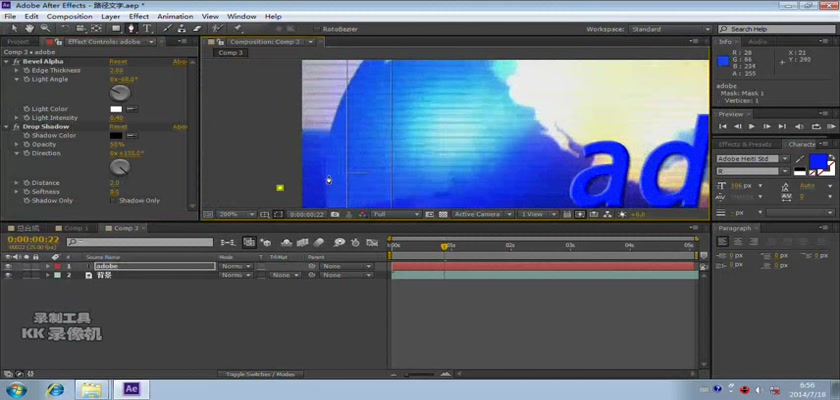Image resolution: width=840 pixels, height=400 pixels.
Task: Collapse the Bevel Alpha effect group
Action: tap(6, 62)
